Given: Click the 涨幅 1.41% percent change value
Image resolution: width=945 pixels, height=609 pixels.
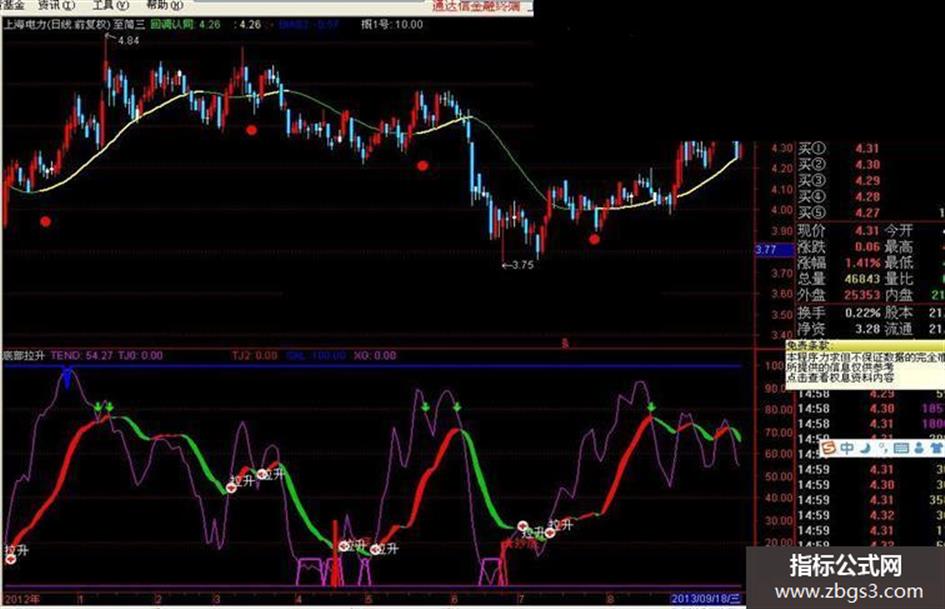Looking at the screenshot, I should [862, 263].
